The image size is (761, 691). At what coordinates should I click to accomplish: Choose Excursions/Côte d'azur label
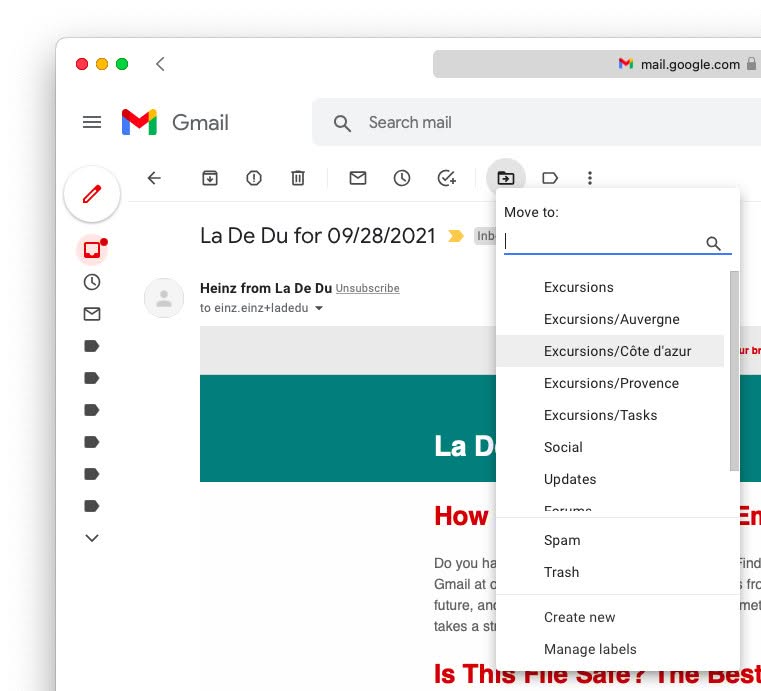(x=610, y=351)
